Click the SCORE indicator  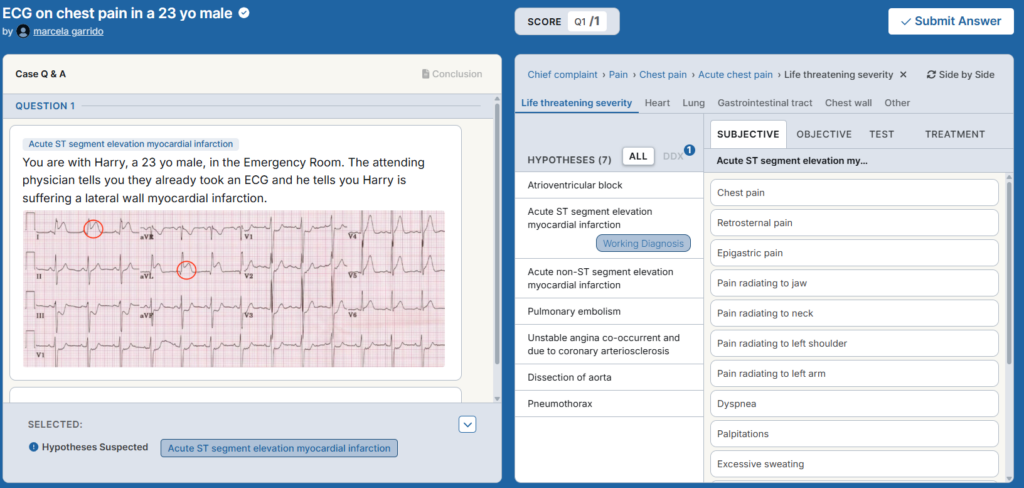coord(567,22)
